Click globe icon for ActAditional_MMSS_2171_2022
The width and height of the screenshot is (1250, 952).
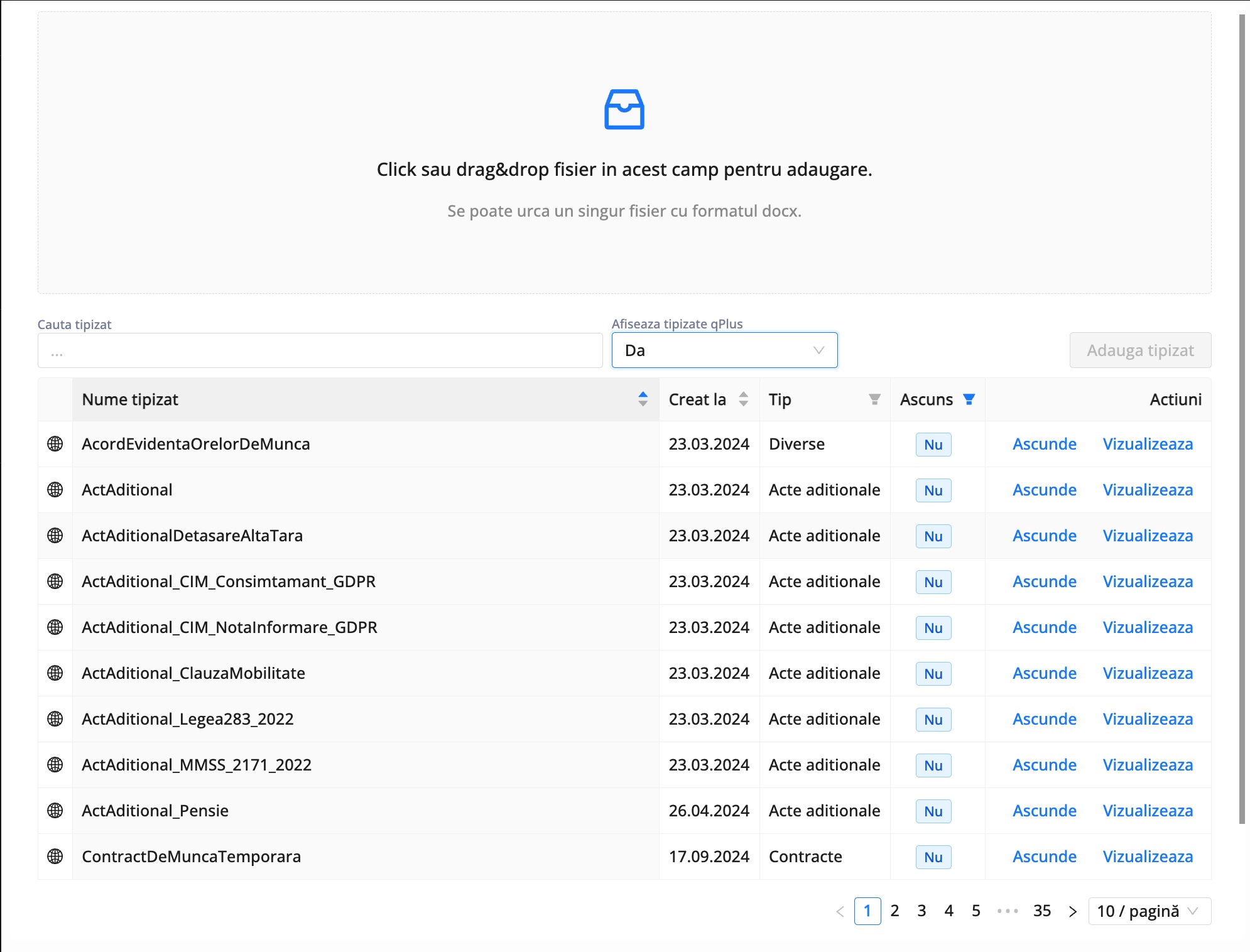point(55,765)
